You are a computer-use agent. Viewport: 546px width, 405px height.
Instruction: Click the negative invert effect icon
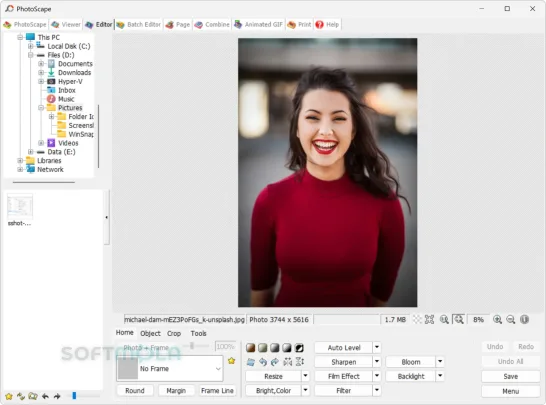point(299,348)
